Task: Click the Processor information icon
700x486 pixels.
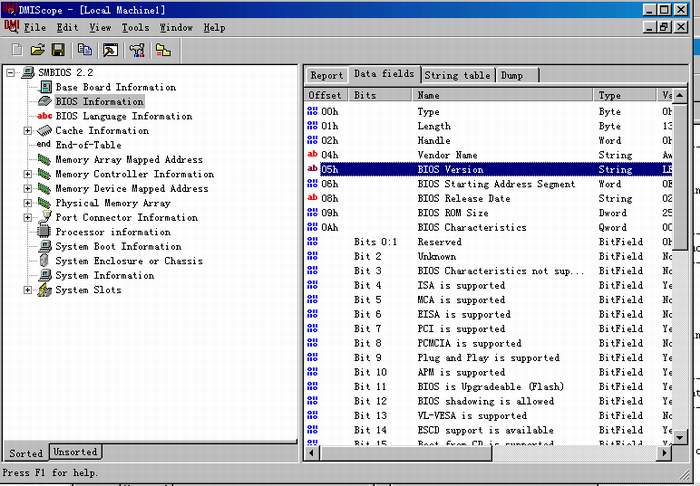Action: [44, 231]
